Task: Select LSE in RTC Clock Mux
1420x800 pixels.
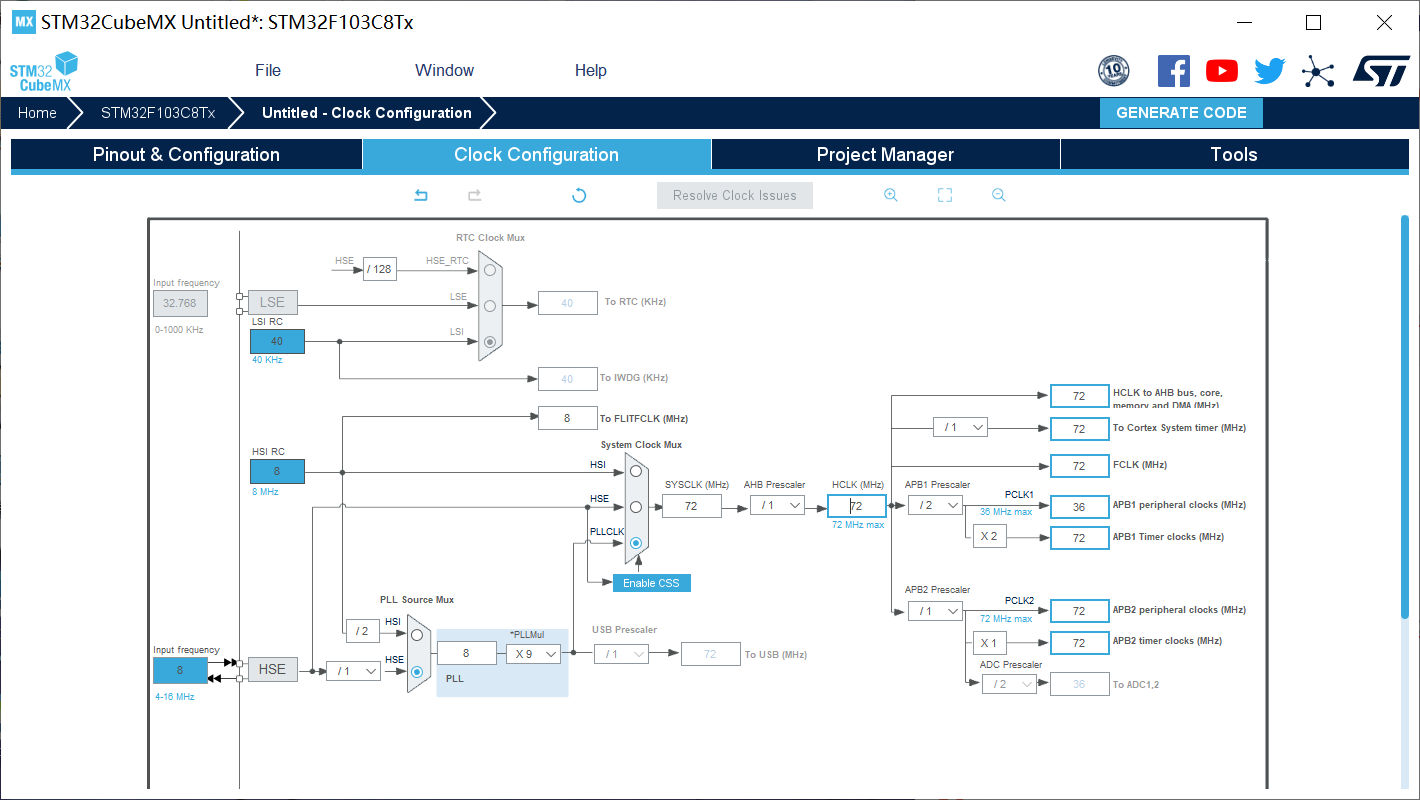Action: (x=489, y=306)
